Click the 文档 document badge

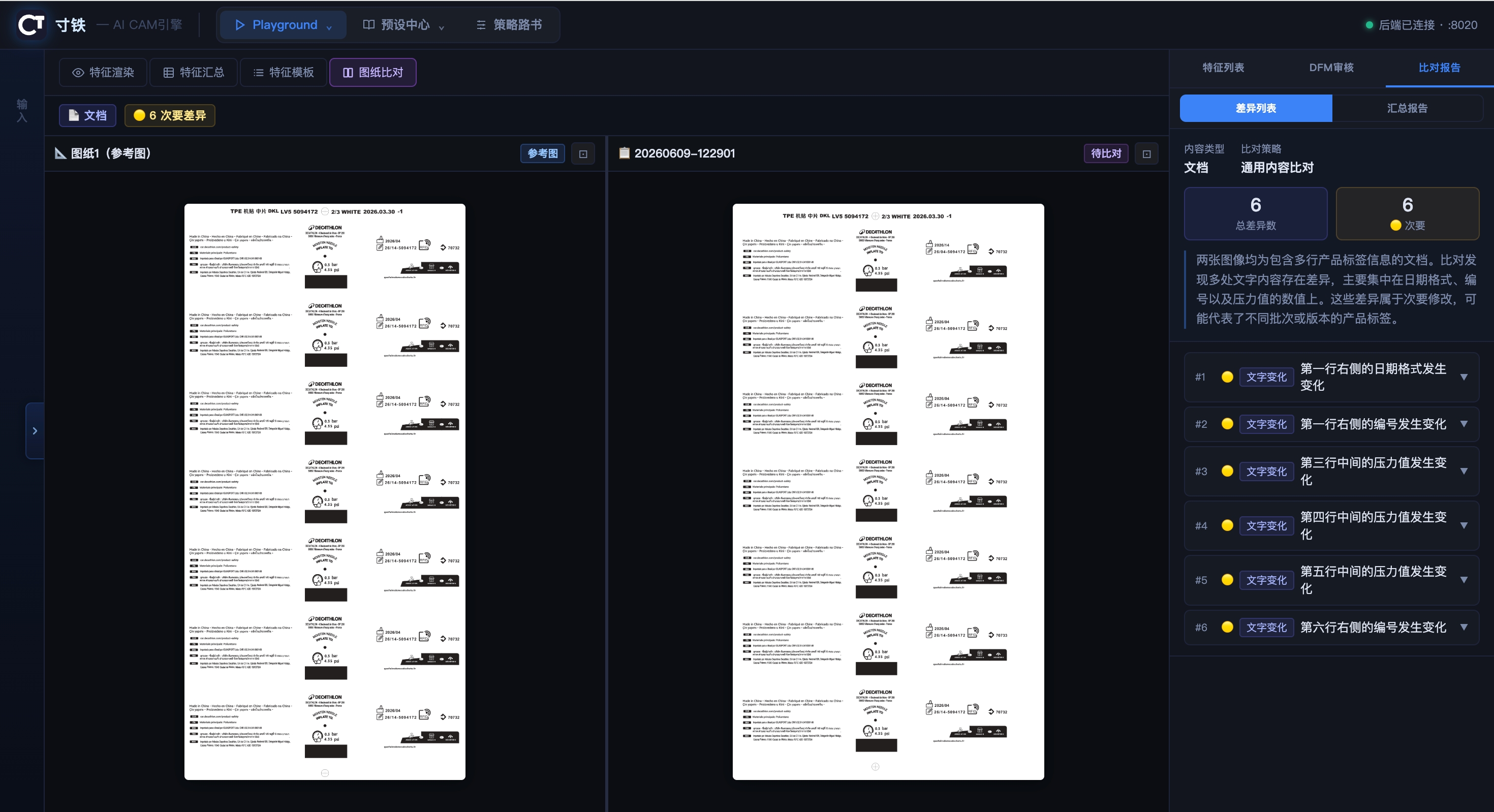[x=87, y=115]
